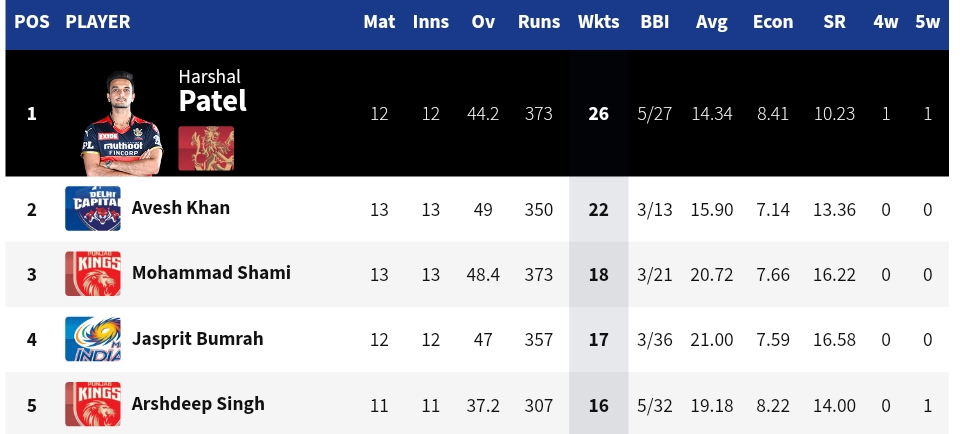964x434 pixels.
Task: Sort table by Wkts column header
Action: pyautogui.click(x=598, y=22)
